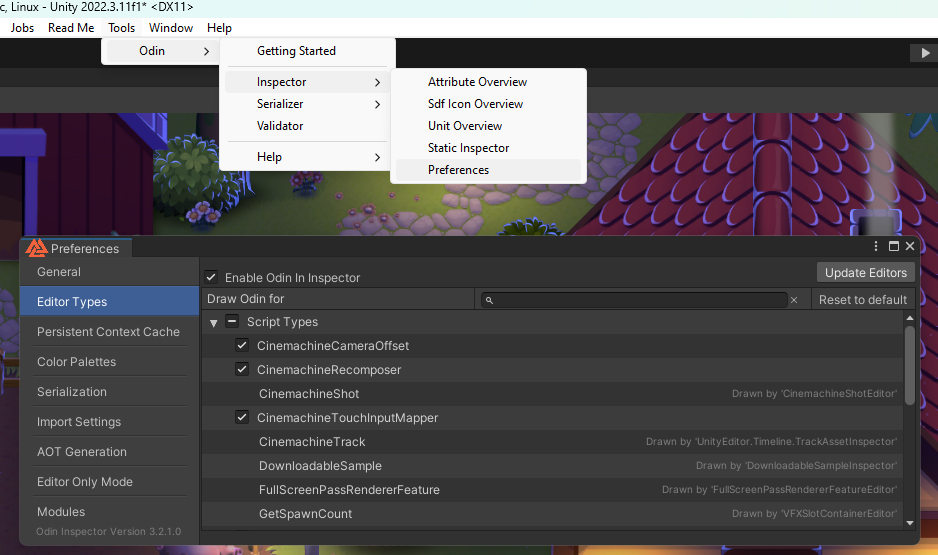
Task: Clear the search field with the X icon
Action: tap(794, 300)
